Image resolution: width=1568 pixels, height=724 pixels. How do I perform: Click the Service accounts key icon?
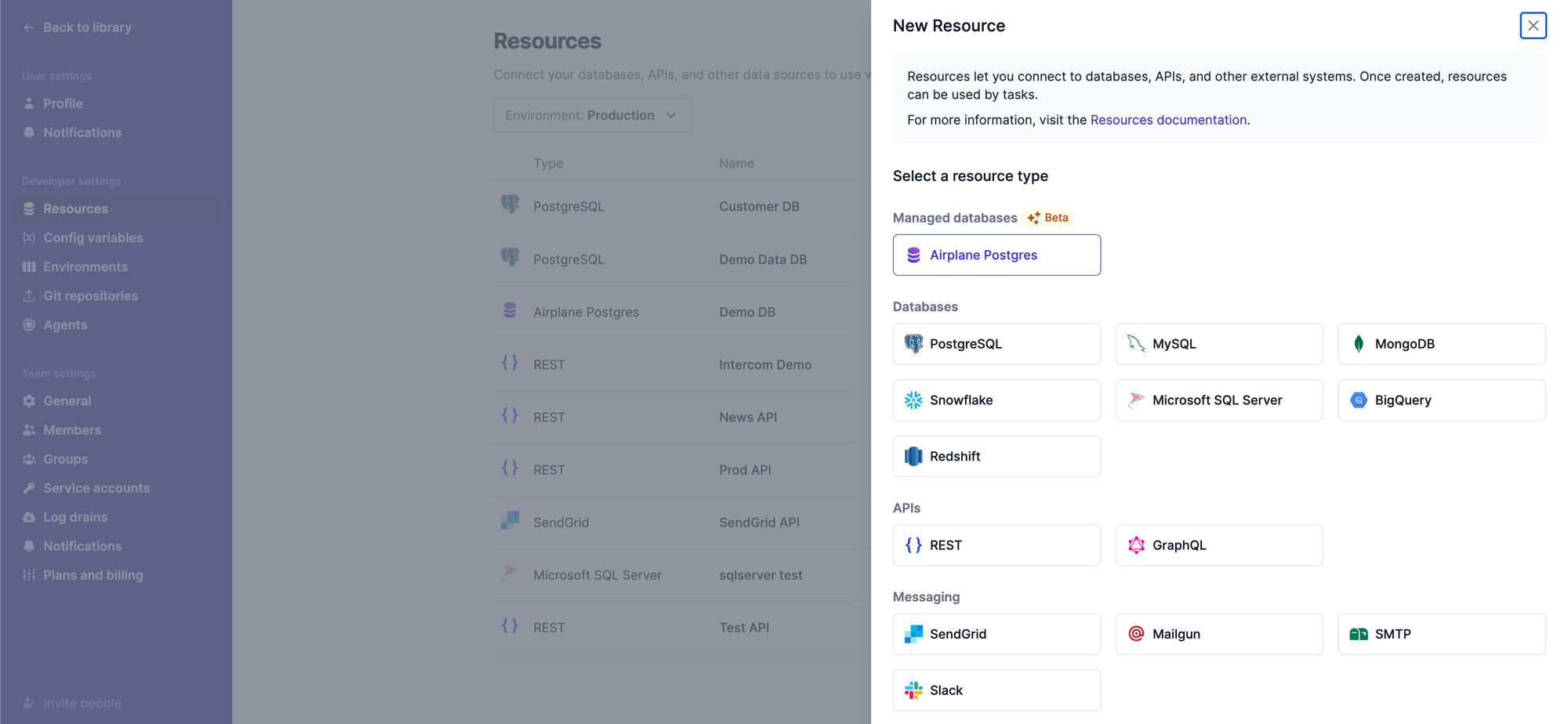(29, 487)
